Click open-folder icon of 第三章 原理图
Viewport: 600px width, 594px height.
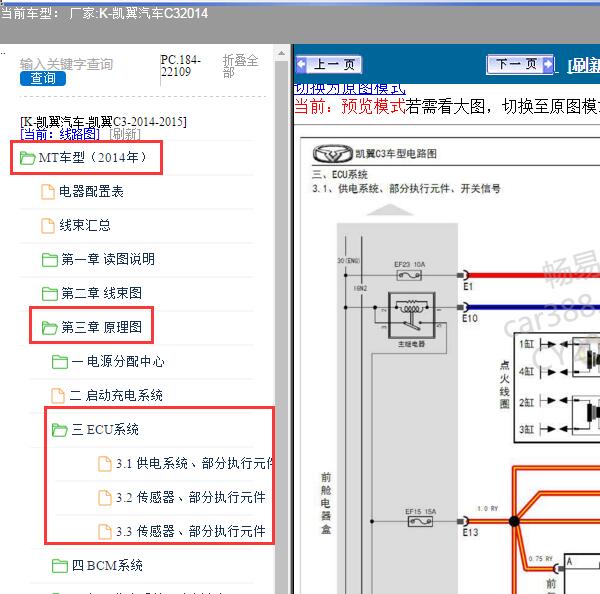point(49,328)
